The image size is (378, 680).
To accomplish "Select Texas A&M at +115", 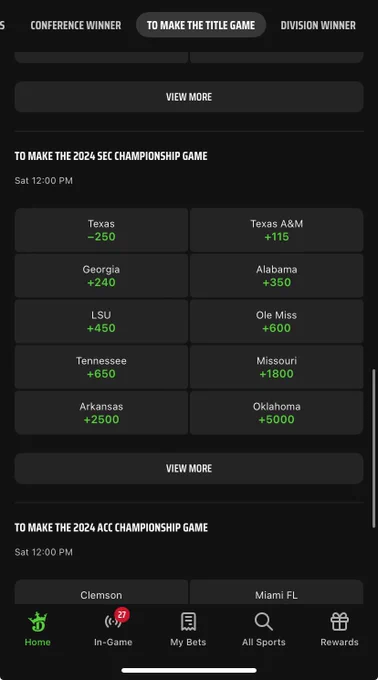I will coord(277,230).
